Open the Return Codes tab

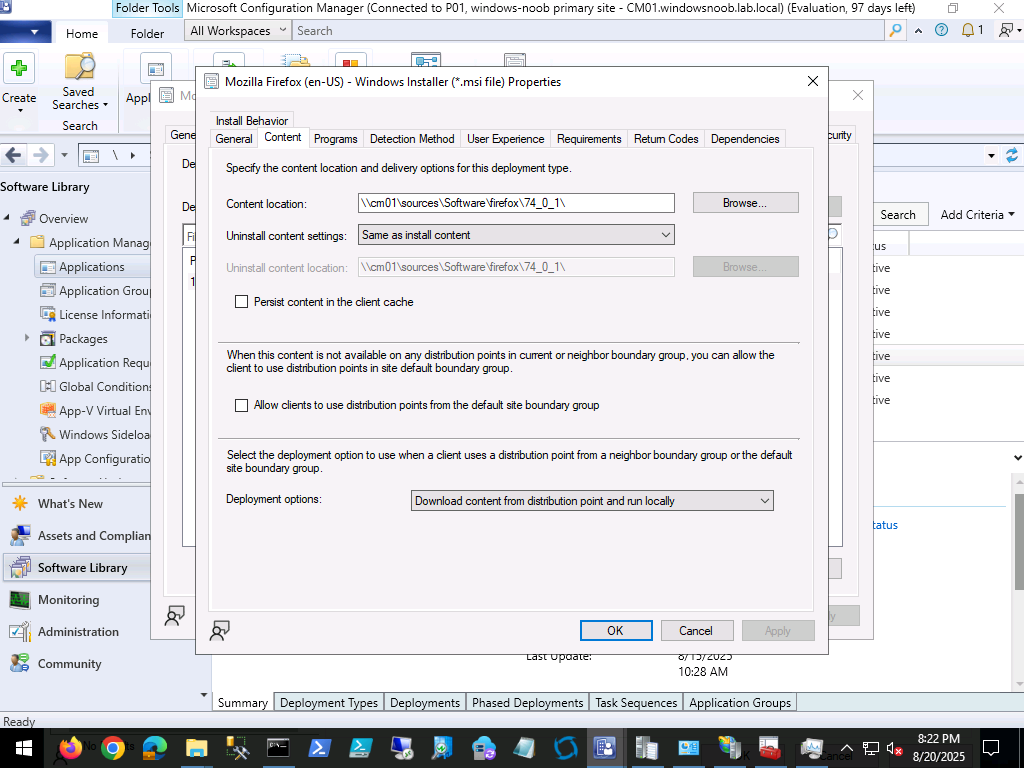click(x=666, y=138)
